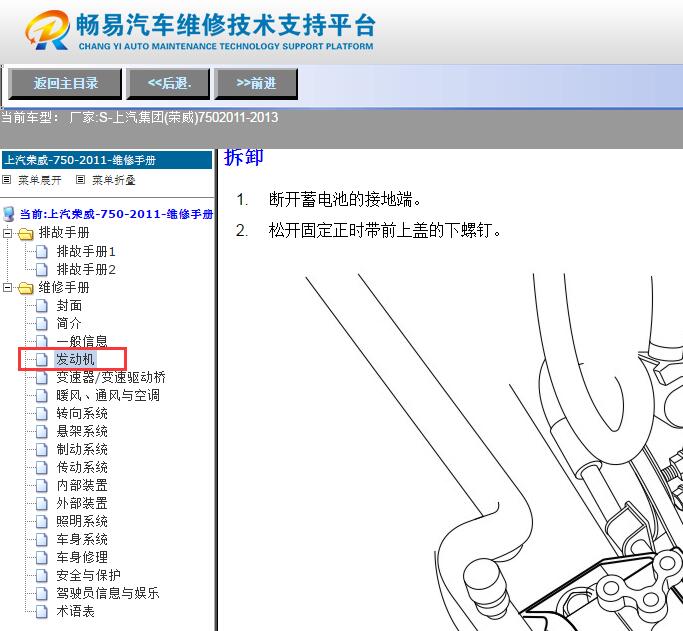Click the 畅易 platform logo icon

[x=47, y=30]
